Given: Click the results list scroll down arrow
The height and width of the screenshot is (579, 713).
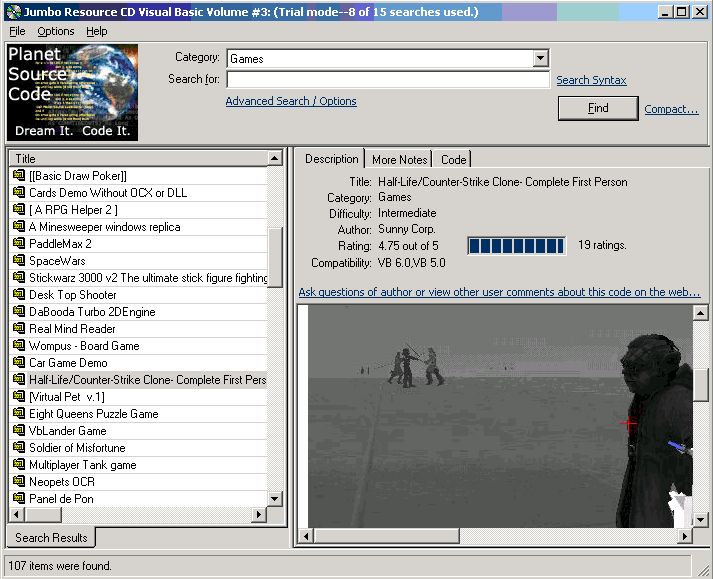Looking at the screenshot, I should click(x=275, y=498).
